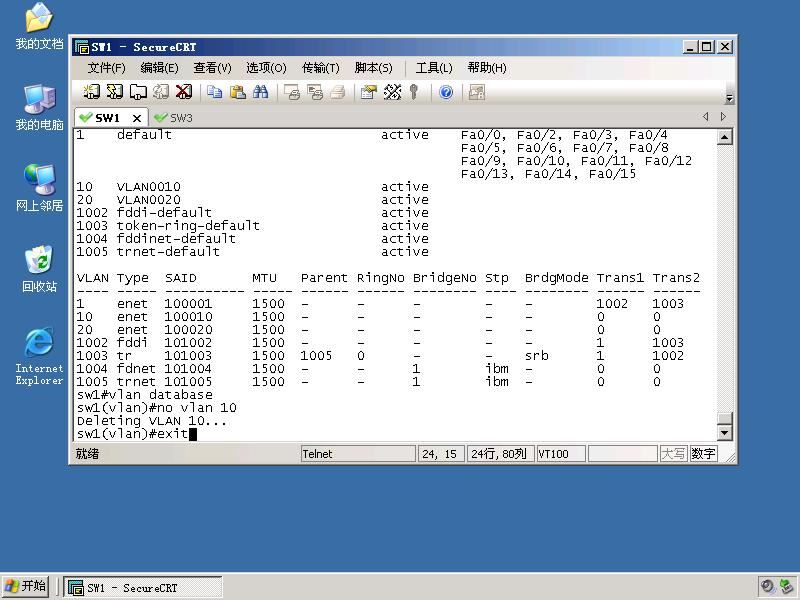Open the 选项(O) menu
The height and width of the screenshot is (600, 800).
tap(266, 68)
